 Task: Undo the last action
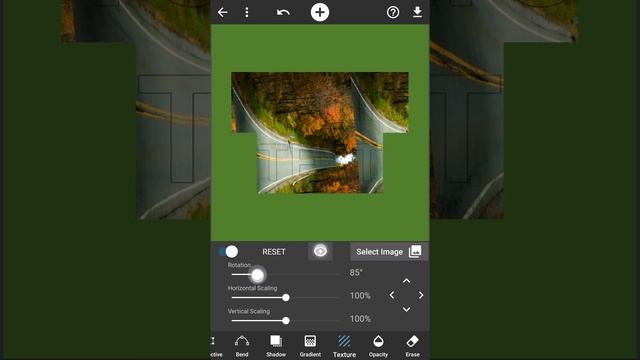point(283,12)
